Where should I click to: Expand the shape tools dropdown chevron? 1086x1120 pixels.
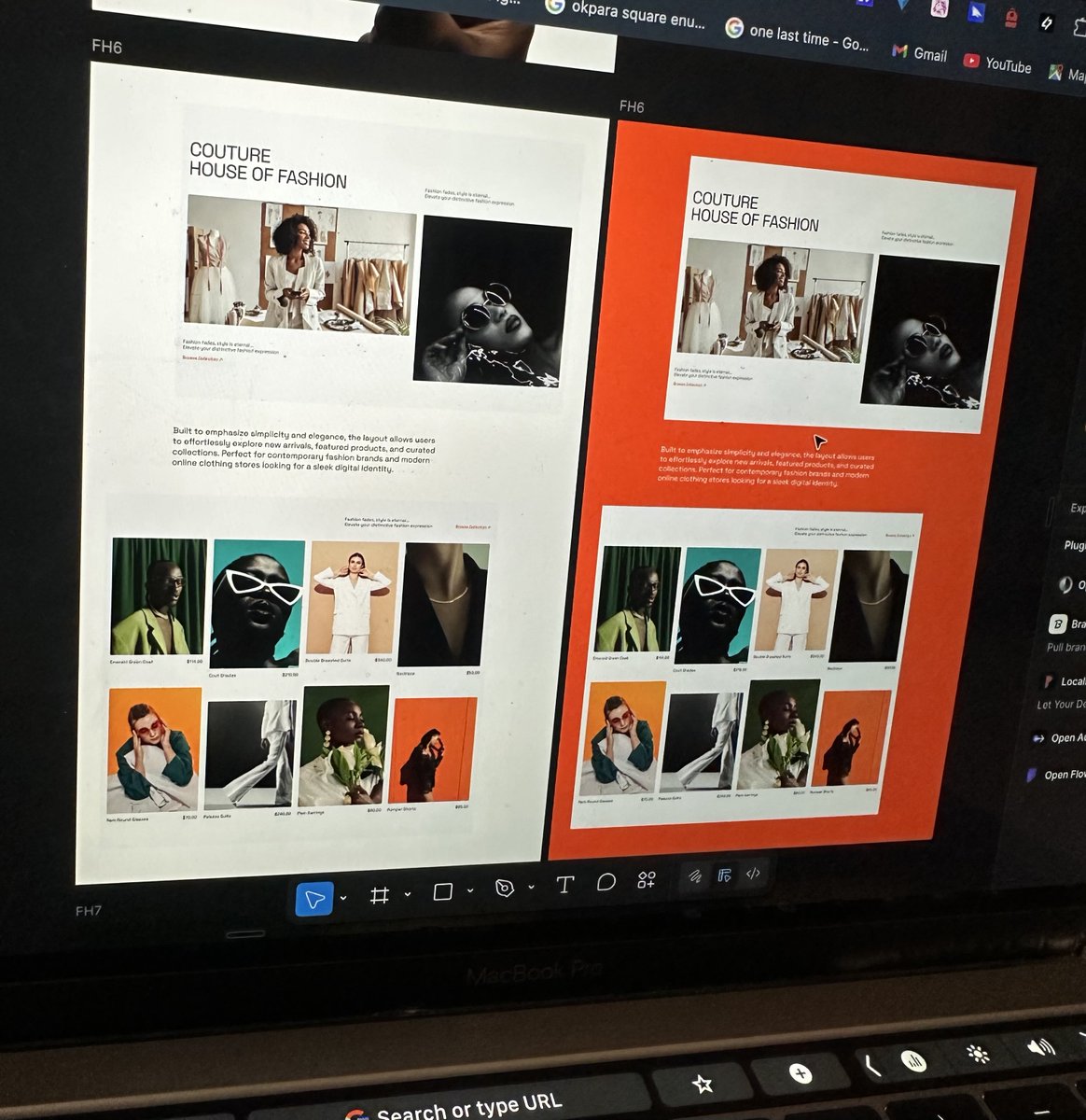click(x=470, y=890)
